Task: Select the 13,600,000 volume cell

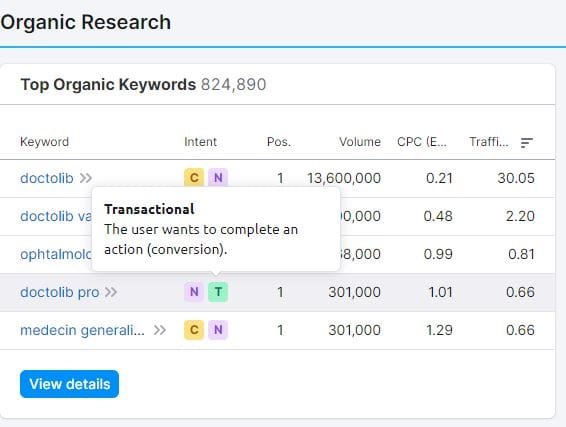Action: (x=344, y=178)
